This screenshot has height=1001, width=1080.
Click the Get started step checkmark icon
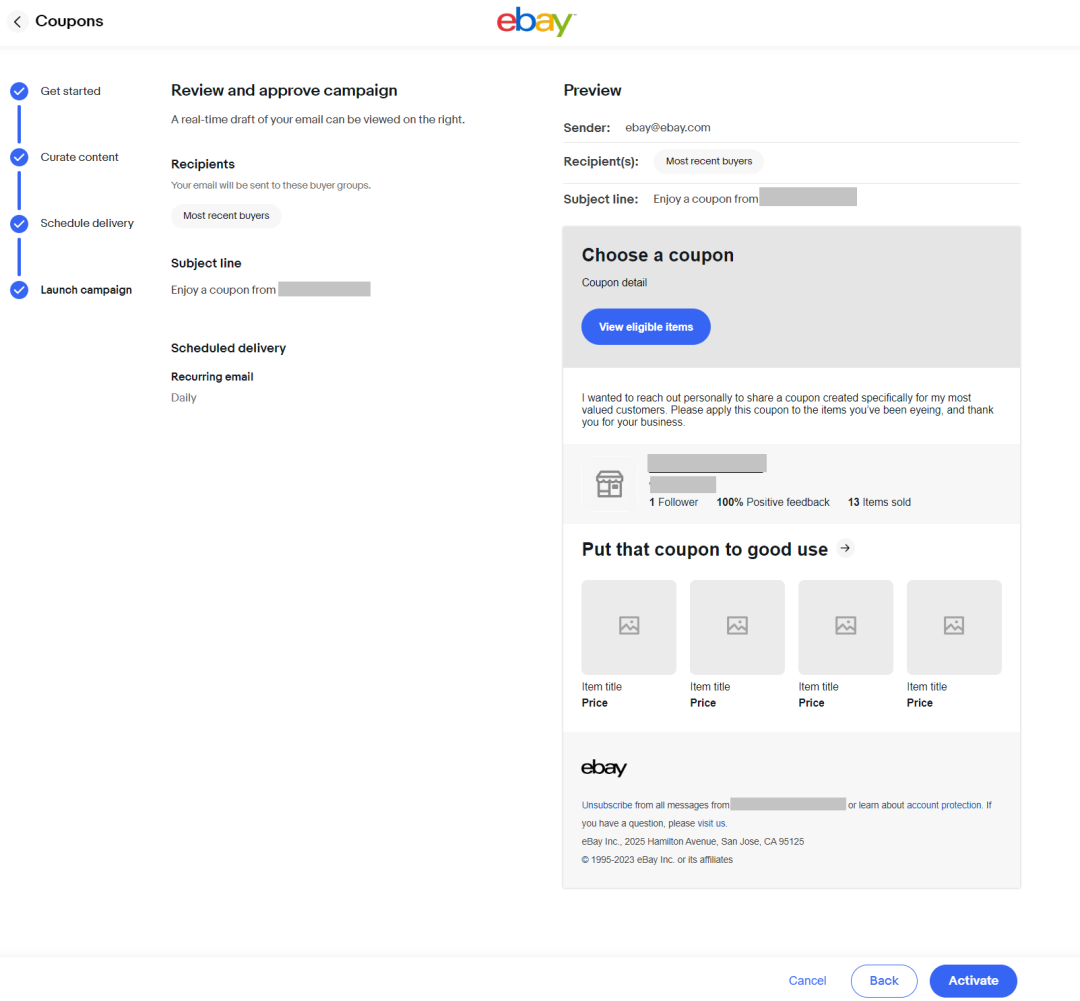[x=19, y=90]
